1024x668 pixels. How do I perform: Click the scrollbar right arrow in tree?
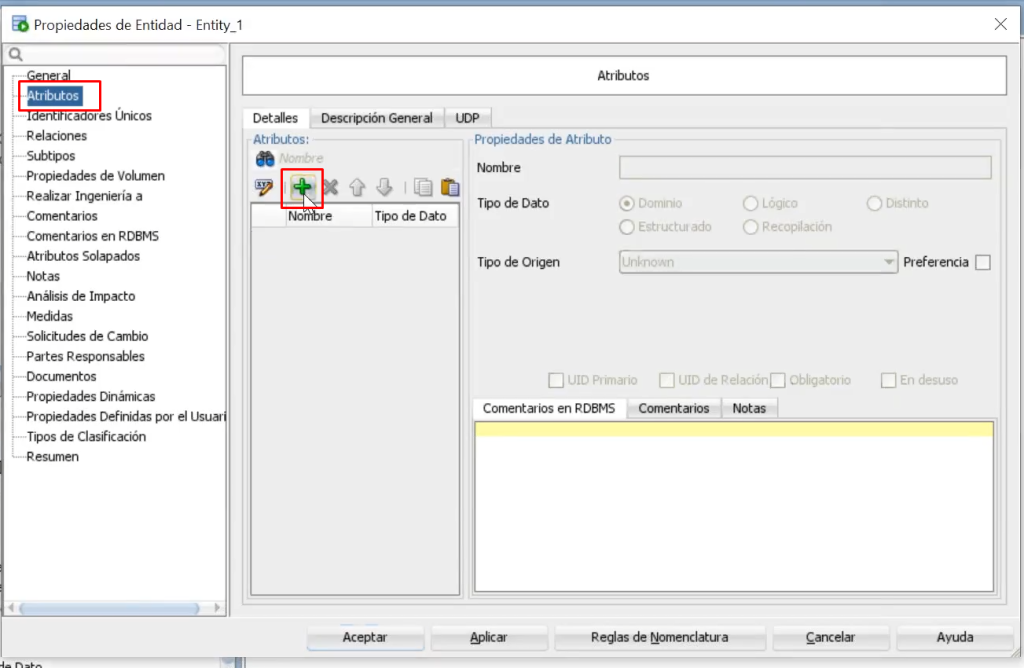point(217,608)
